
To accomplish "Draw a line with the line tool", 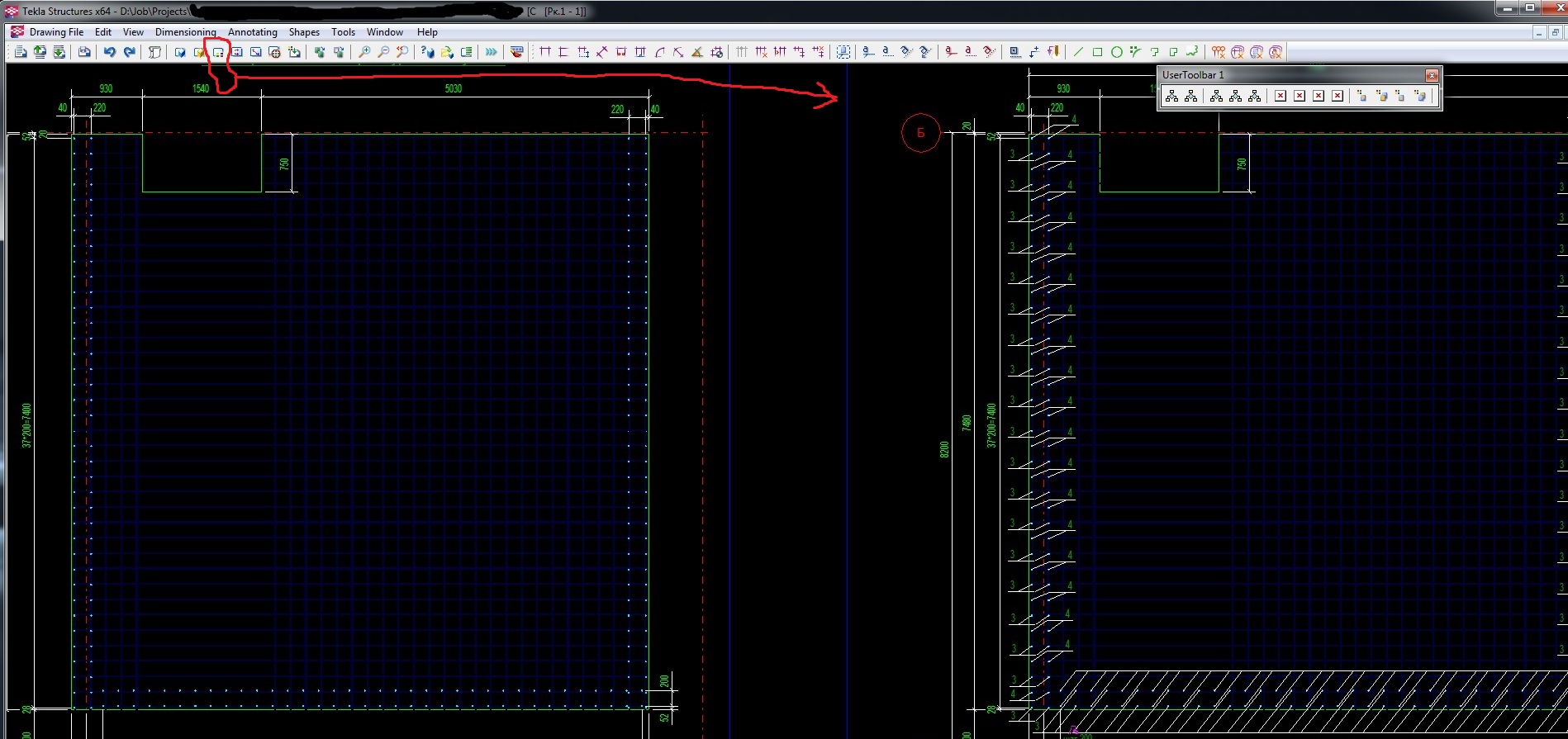I will [x=1078, y=52].
